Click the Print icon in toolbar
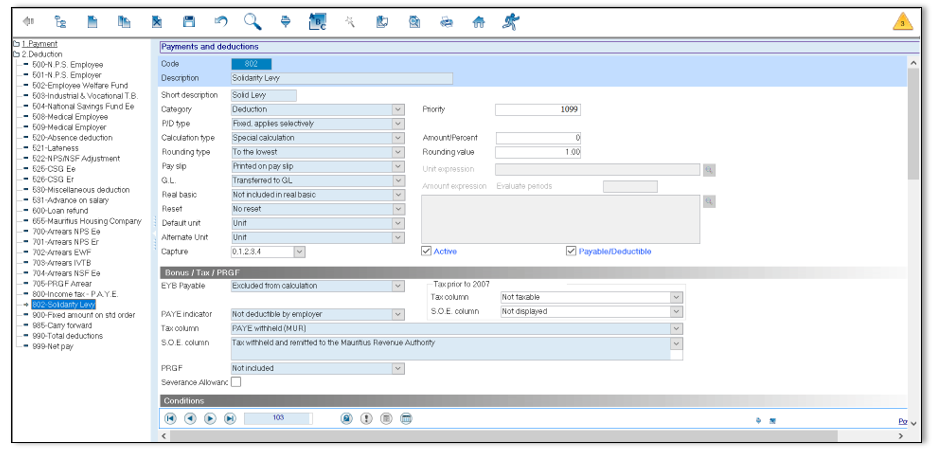 (446, 20)
